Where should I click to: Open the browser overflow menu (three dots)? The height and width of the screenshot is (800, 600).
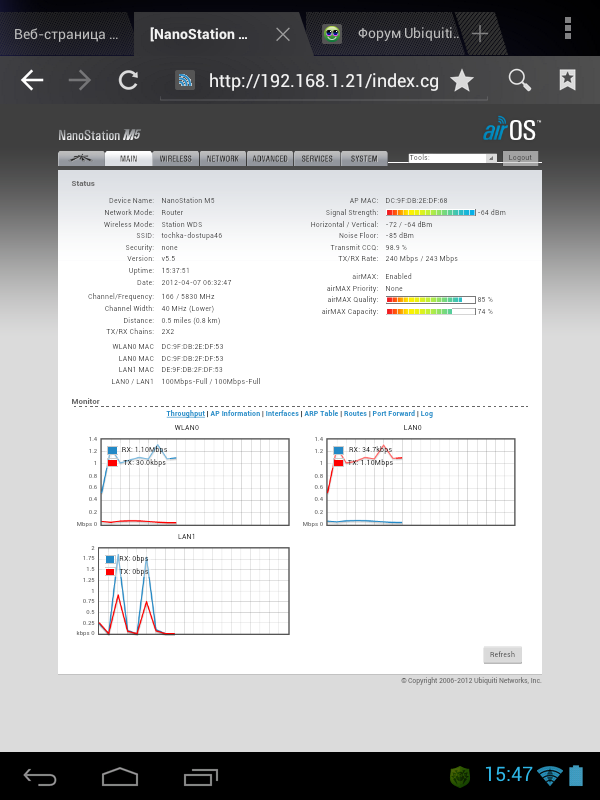[x=568, y=28]
